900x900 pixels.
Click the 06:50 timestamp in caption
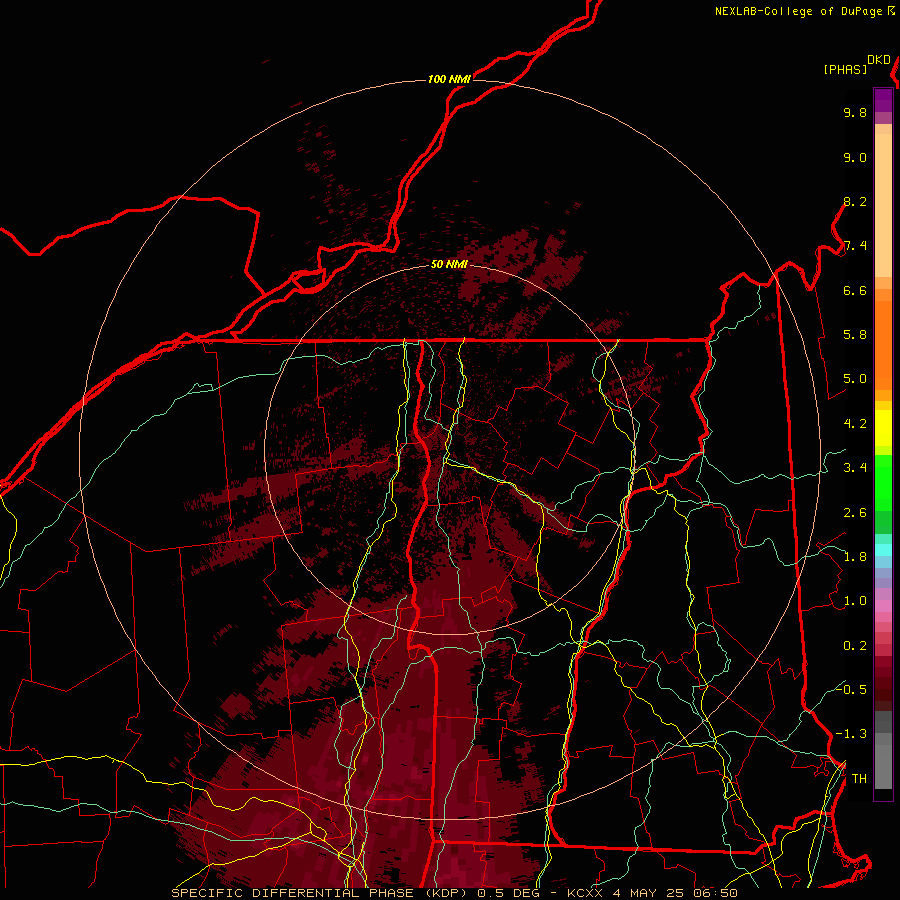point(715,893)
